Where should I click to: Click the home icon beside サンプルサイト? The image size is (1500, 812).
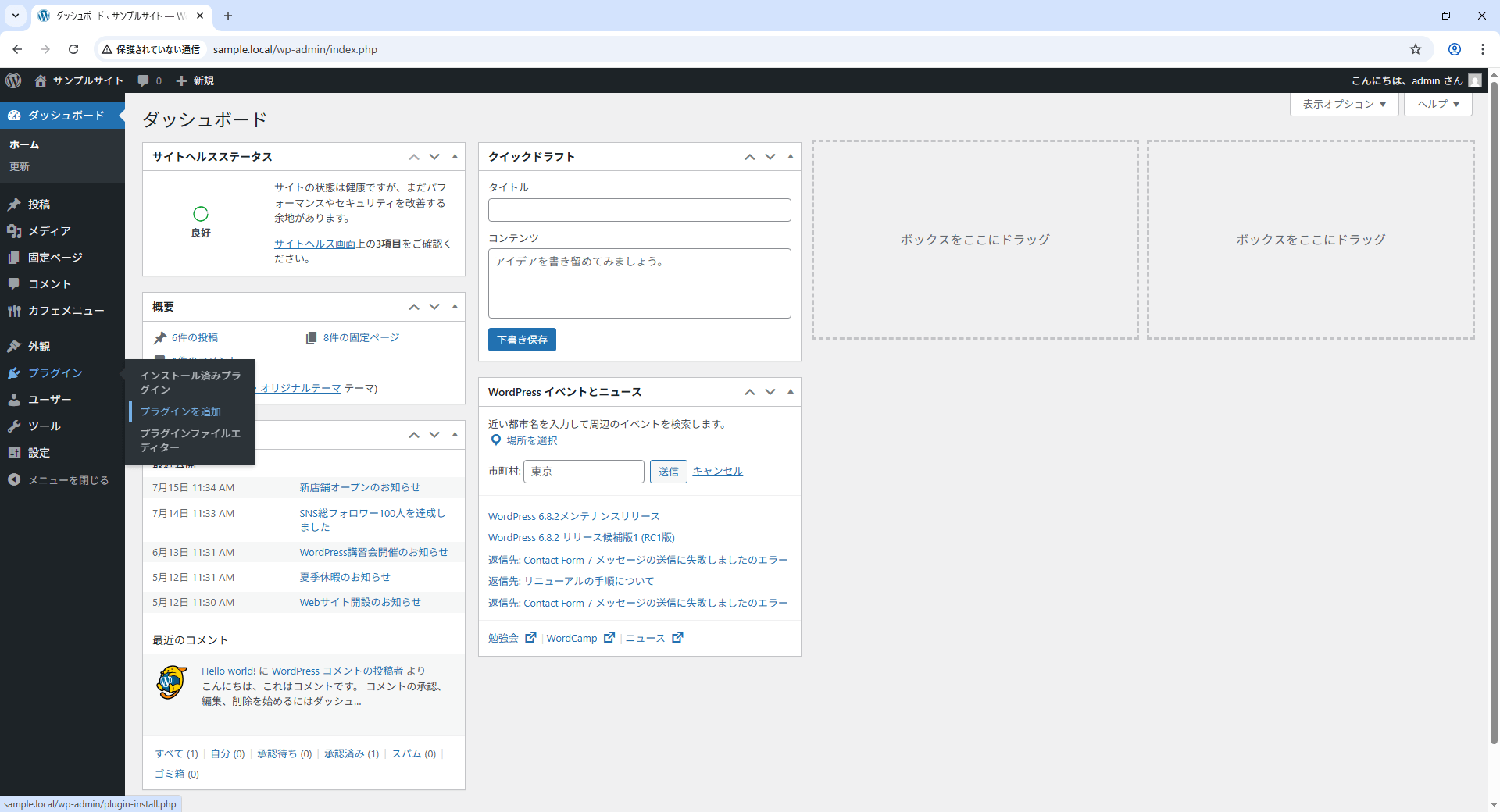coord(41,80)
